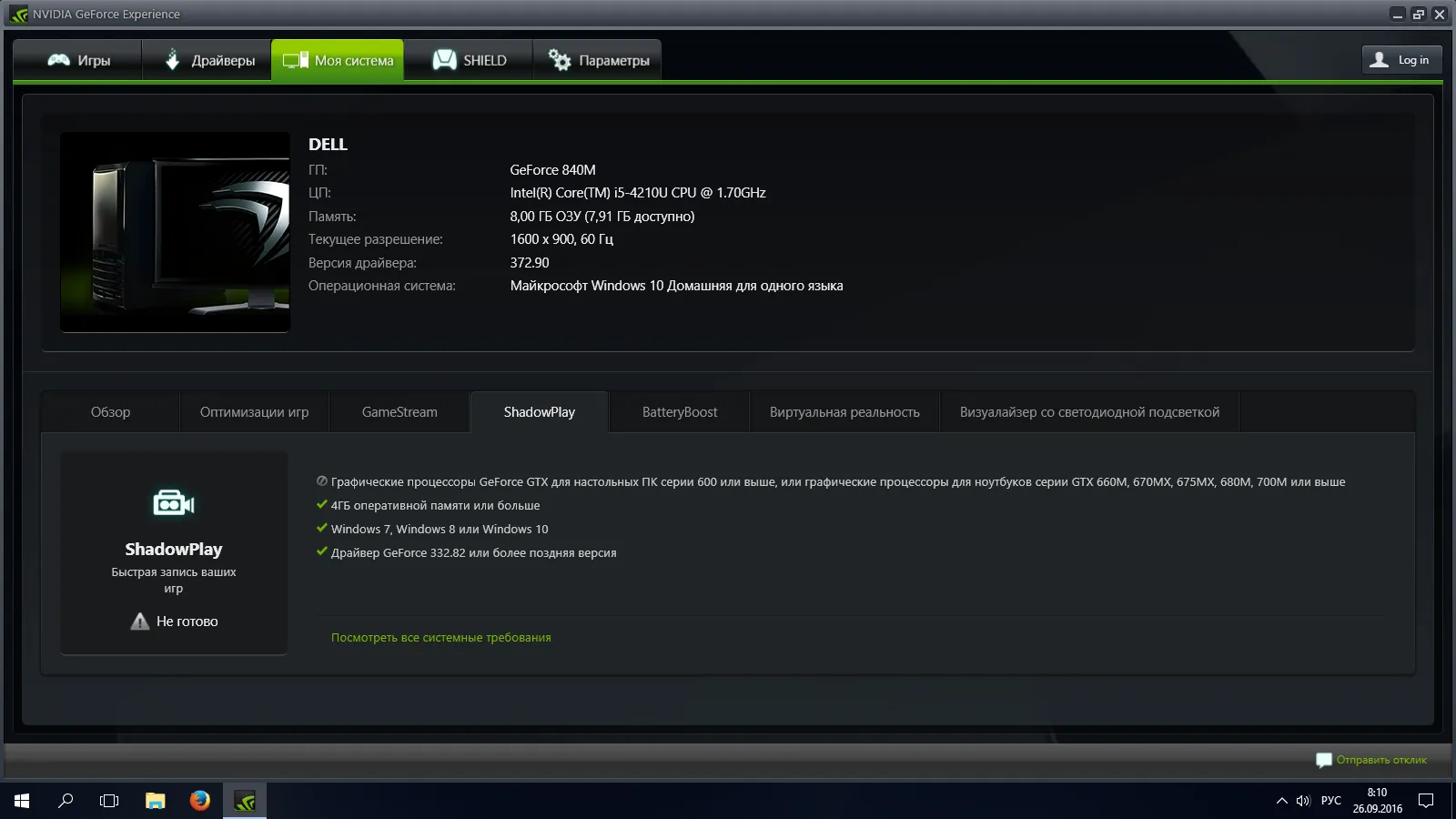Open File Explorer from the taskbar
Image resolution: width=1456 pixels, height=819 pixels.
(156, 801)
